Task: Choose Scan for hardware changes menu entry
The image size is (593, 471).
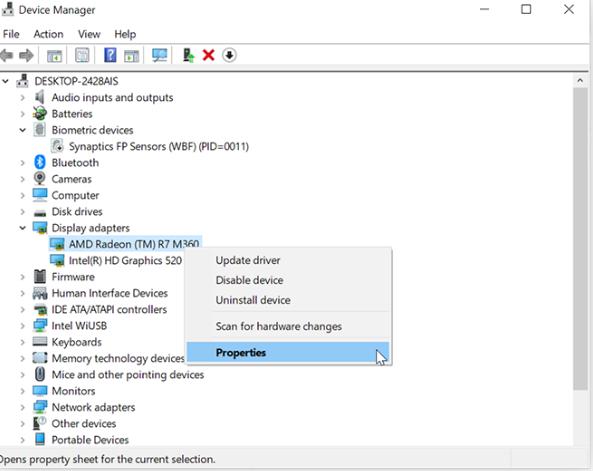Action: pyautogui.click(x=288, y=326)
